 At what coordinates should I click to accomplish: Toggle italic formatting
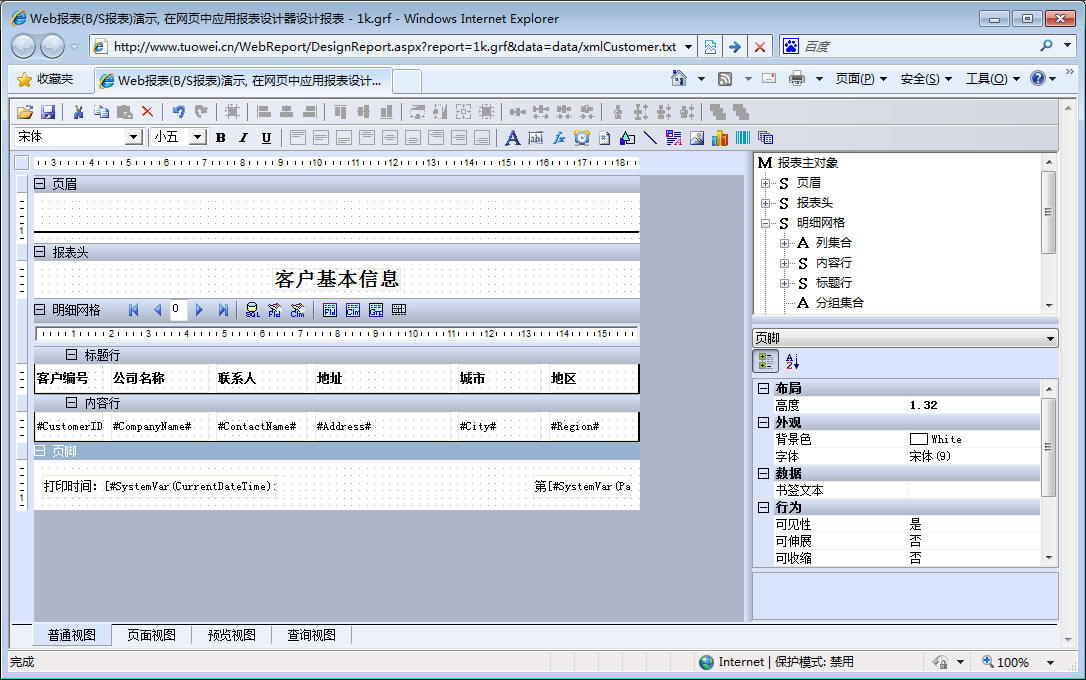[243, 138]
